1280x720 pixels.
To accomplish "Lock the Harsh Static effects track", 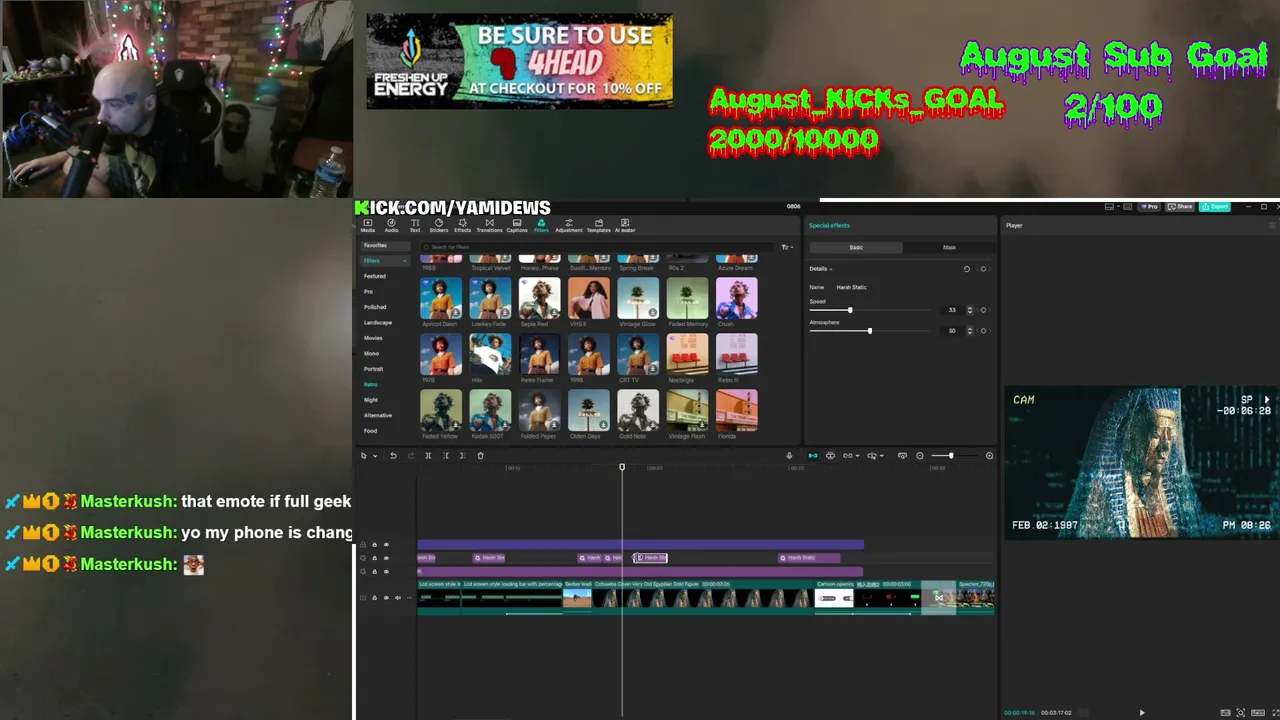I will pyautogui.click(x=374, y=558).
